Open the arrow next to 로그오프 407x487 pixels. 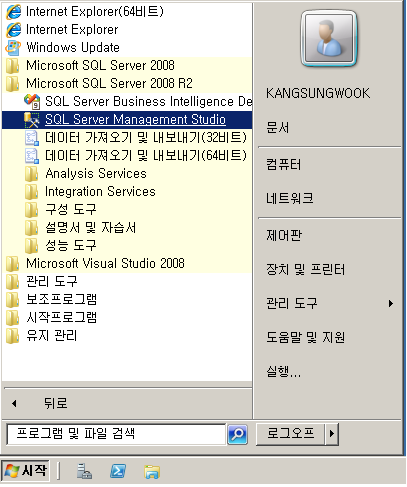coord(332,434)
